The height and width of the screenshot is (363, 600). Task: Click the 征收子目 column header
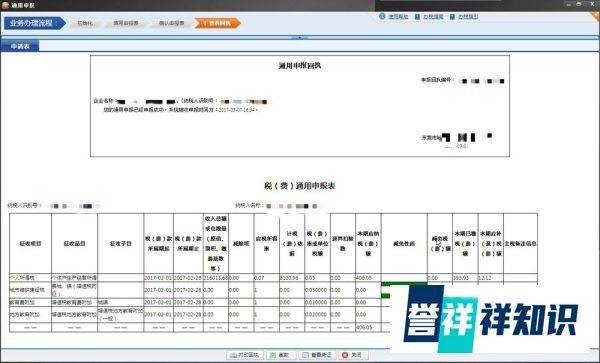(x=121, y=244)
